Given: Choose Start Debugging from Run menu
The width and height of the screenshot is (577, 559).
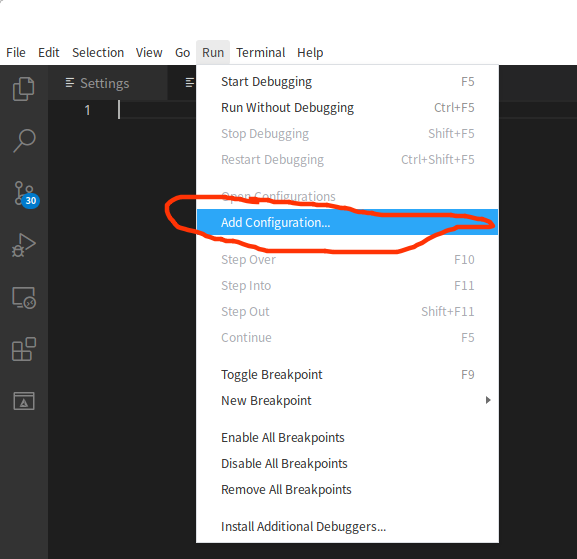Looking at the screenshot, I should pyautogui.click(x=347, y=81).
